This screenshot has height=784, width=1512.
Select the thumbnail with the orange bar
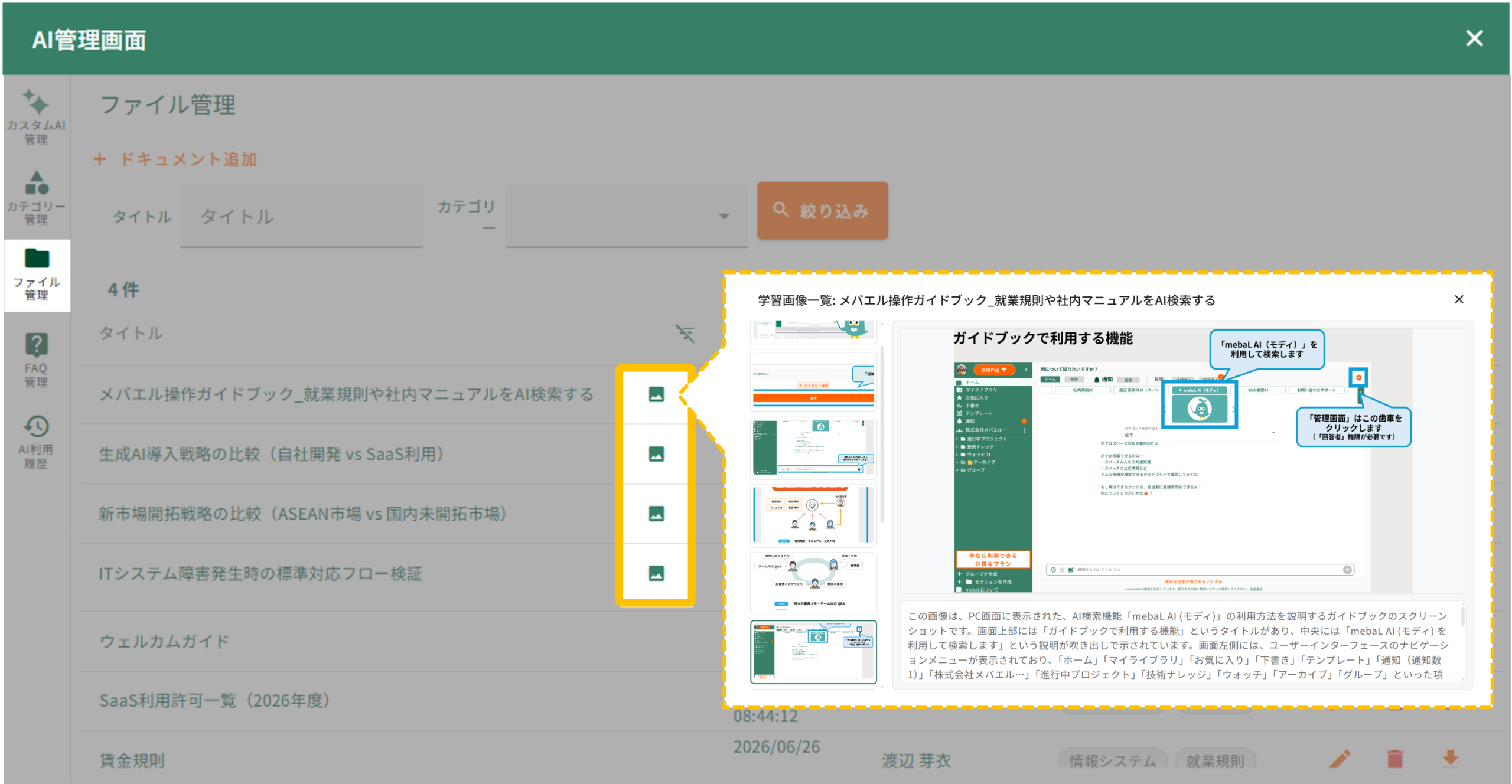point(813,380)
